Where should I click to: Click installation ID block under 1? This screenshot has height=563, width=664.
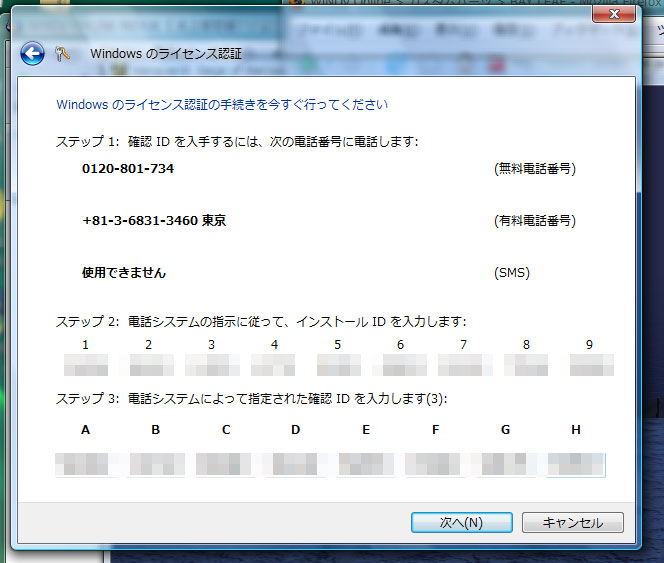click(86, 365)
